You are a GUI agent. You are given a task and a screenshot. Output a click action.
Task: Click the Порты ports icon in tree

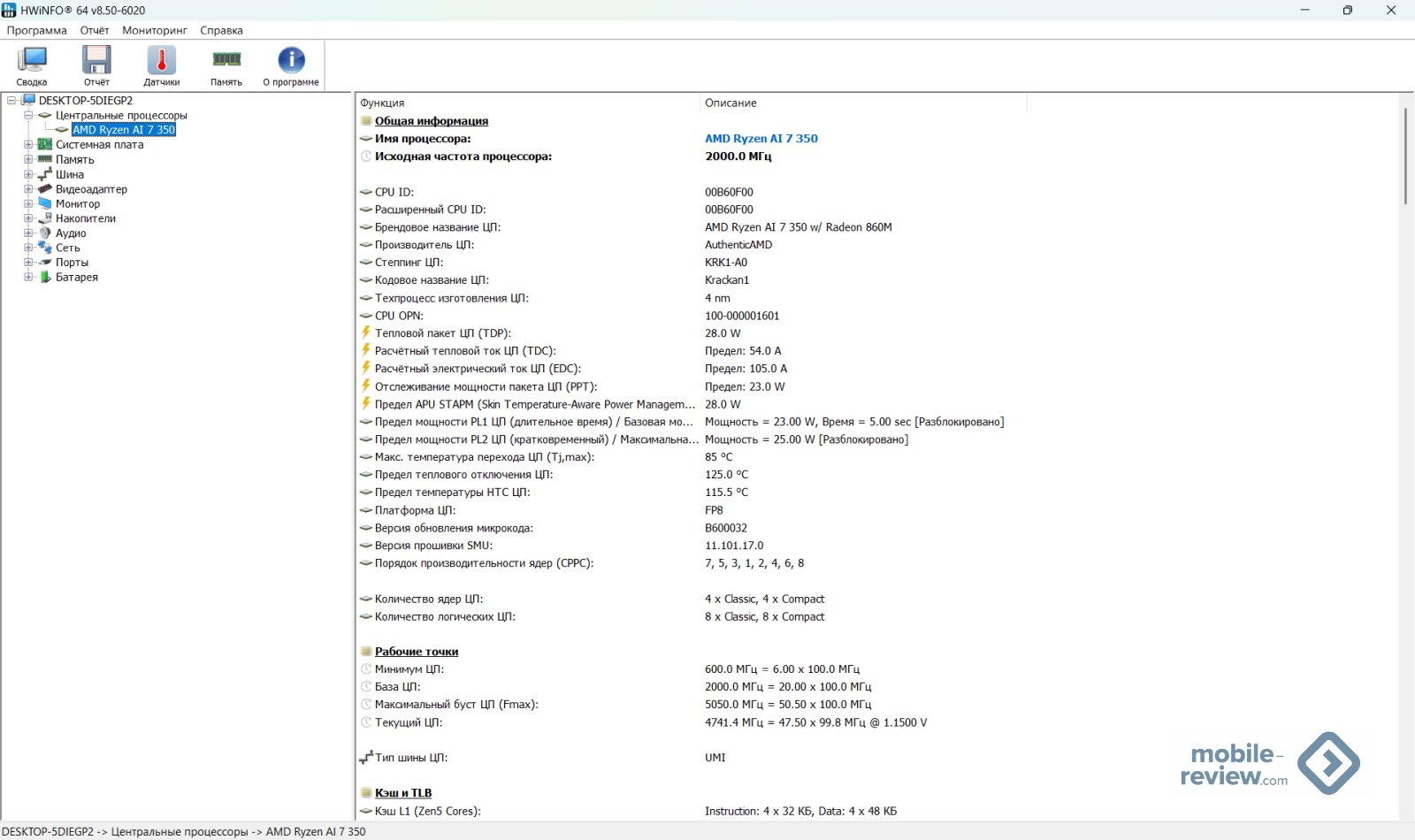pyautogui.click(x=45, y=263)
